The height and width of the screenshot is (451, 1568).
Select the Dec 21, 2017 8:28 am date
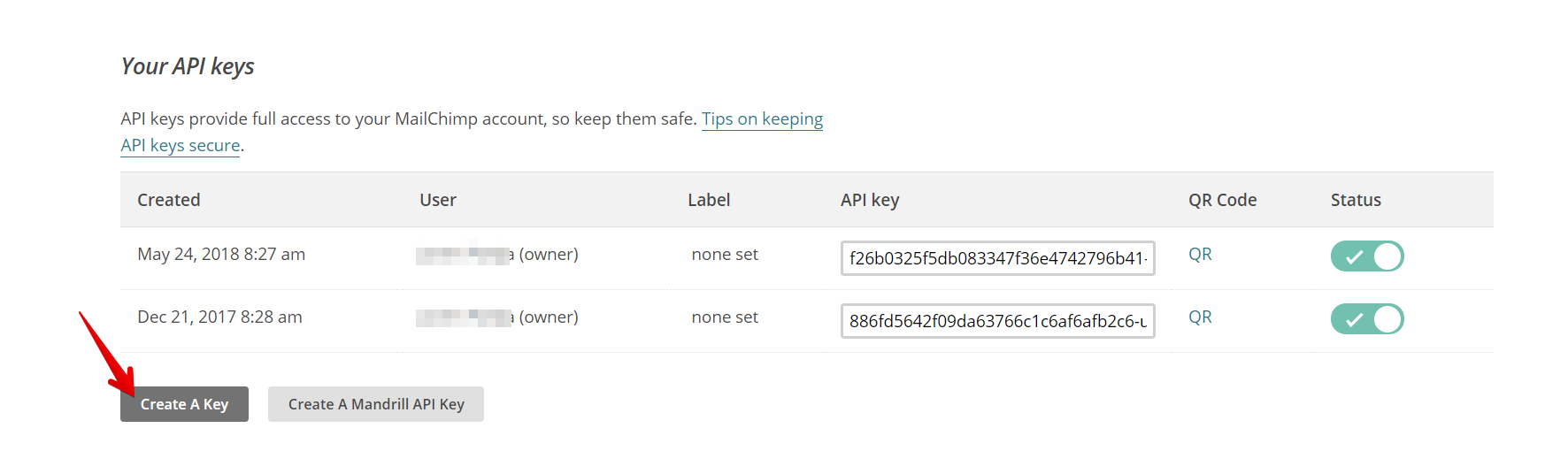(x=219, y=317)
